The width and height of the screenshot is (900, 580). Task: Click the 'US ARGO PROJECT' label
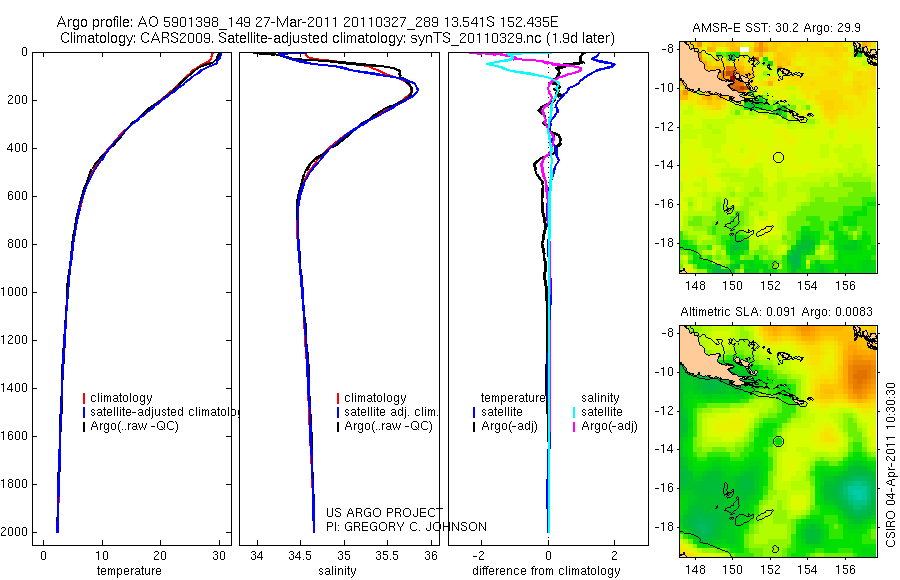point(385,512)
